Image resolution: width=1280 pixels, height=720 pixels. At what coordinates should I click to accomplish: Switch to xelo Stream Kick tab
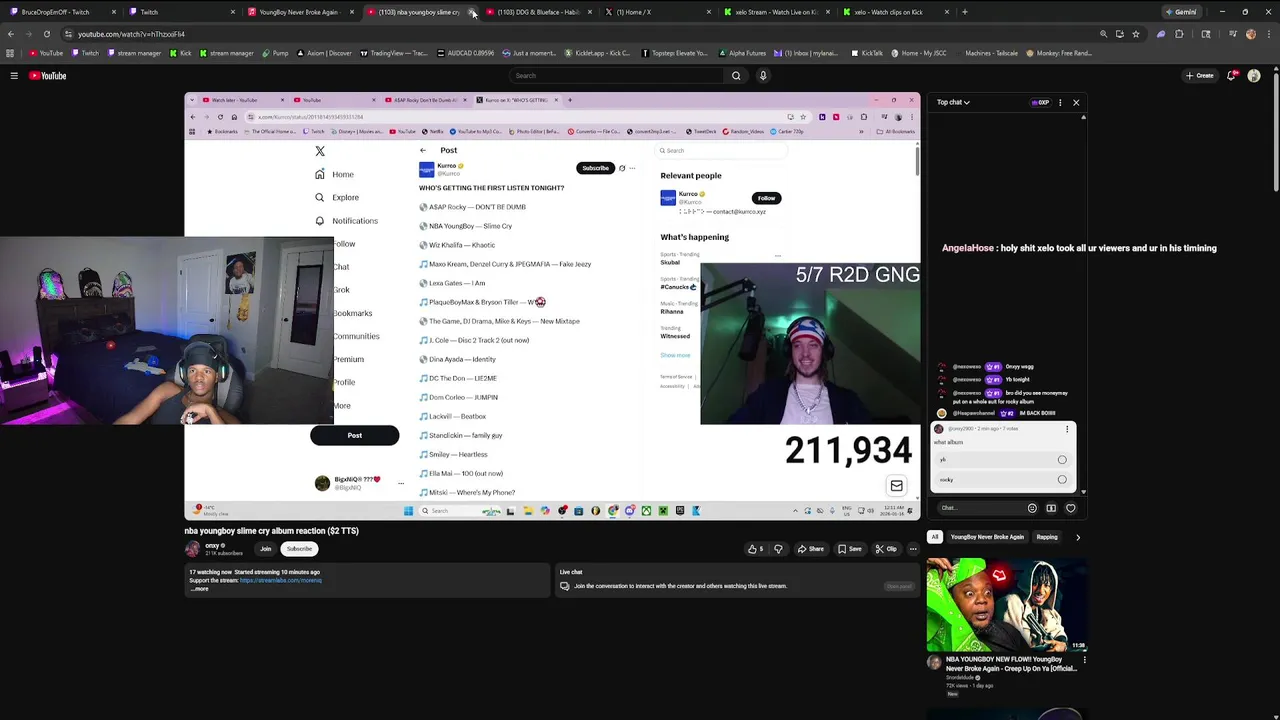tap(776, 12)
